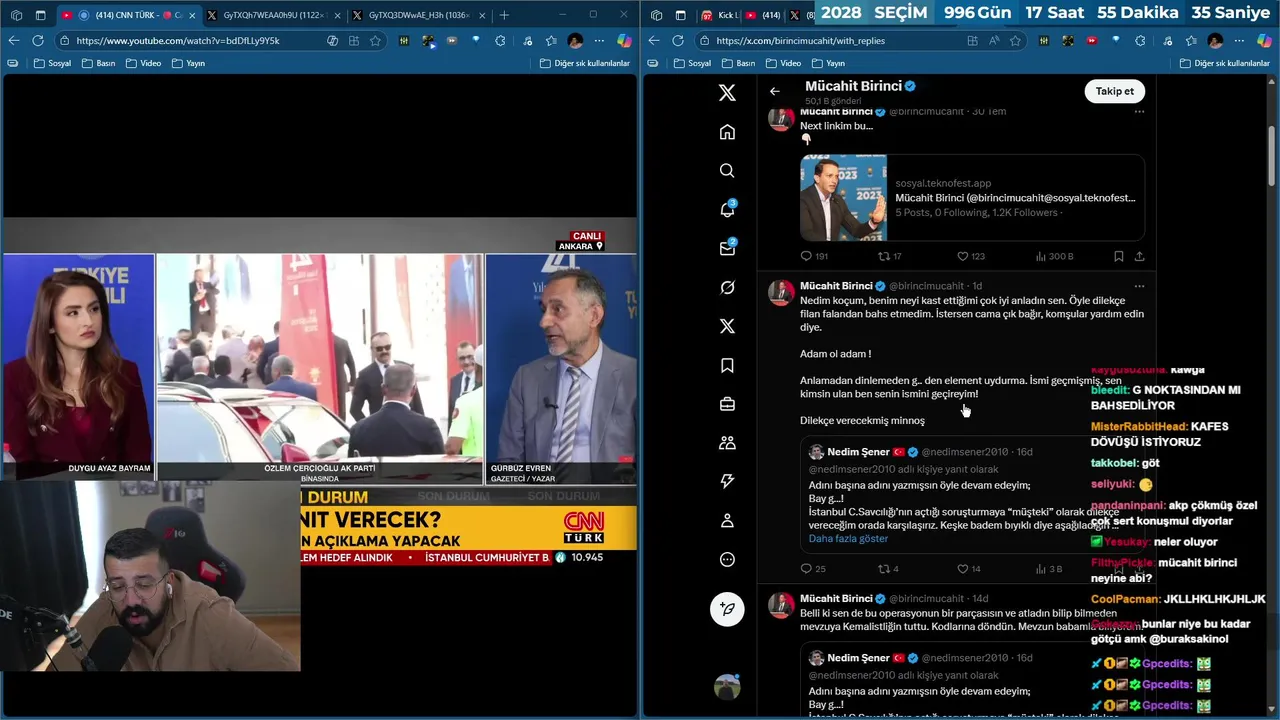Open more menu on the 'Nedim koçum' post

(x=1139, y=286)
